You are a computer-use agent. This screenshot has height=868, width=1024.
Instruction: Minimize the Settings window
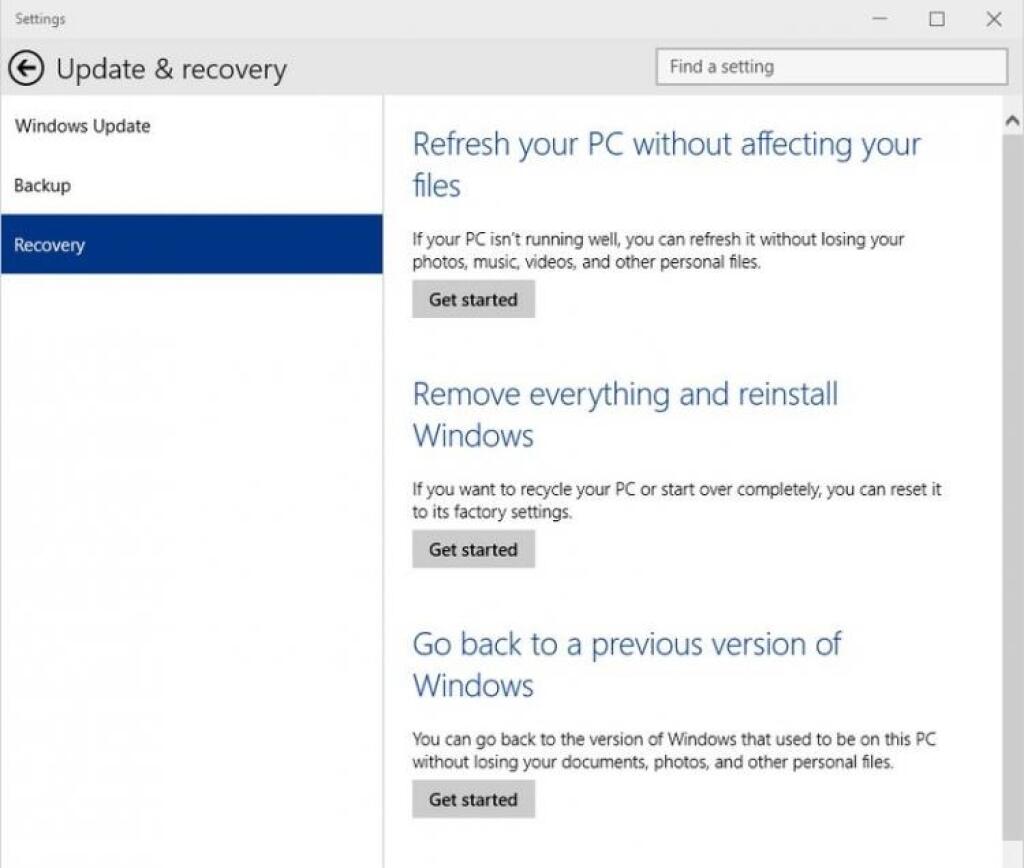pyautogui.click(x=880, y=19)
